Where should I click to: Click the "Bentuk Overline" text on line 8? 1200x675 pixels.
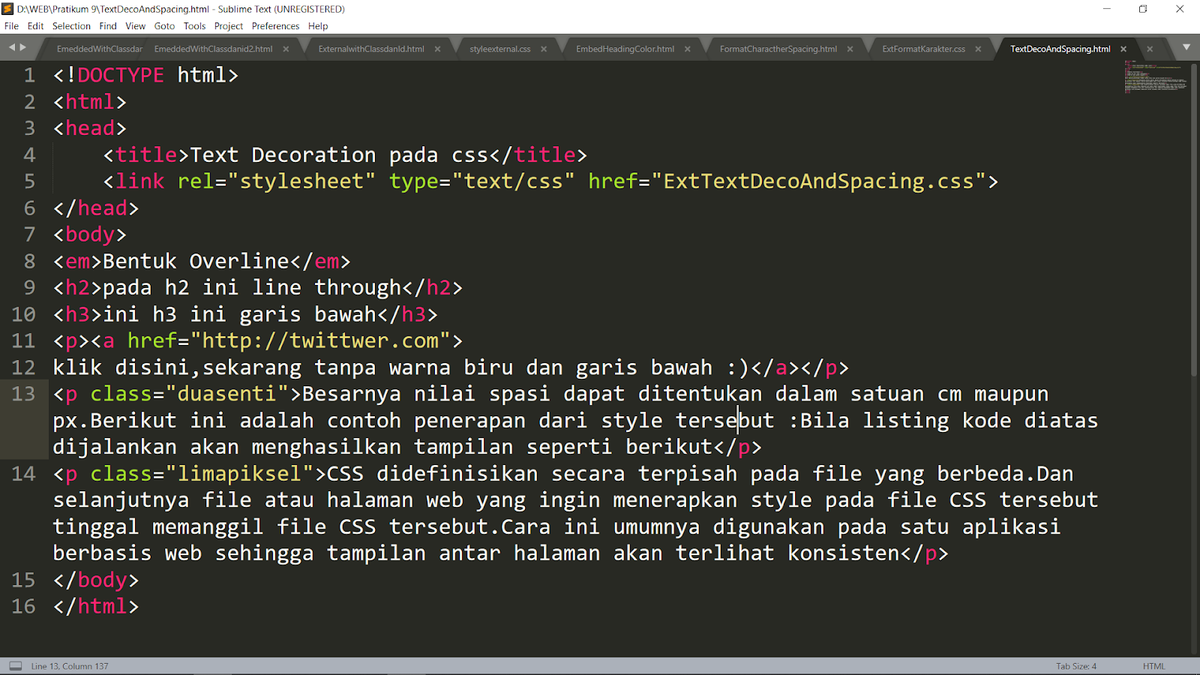point(196,261)
